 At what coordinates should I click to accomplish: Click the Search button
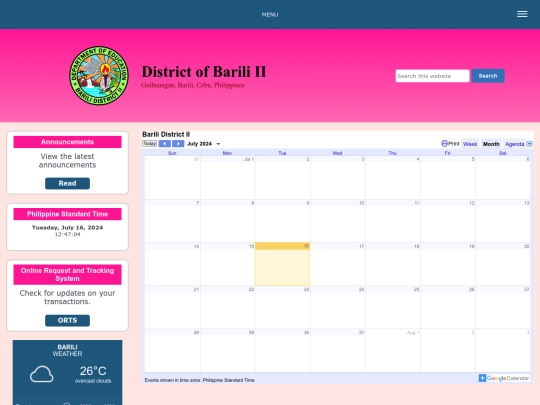click(x=488, y=76)
